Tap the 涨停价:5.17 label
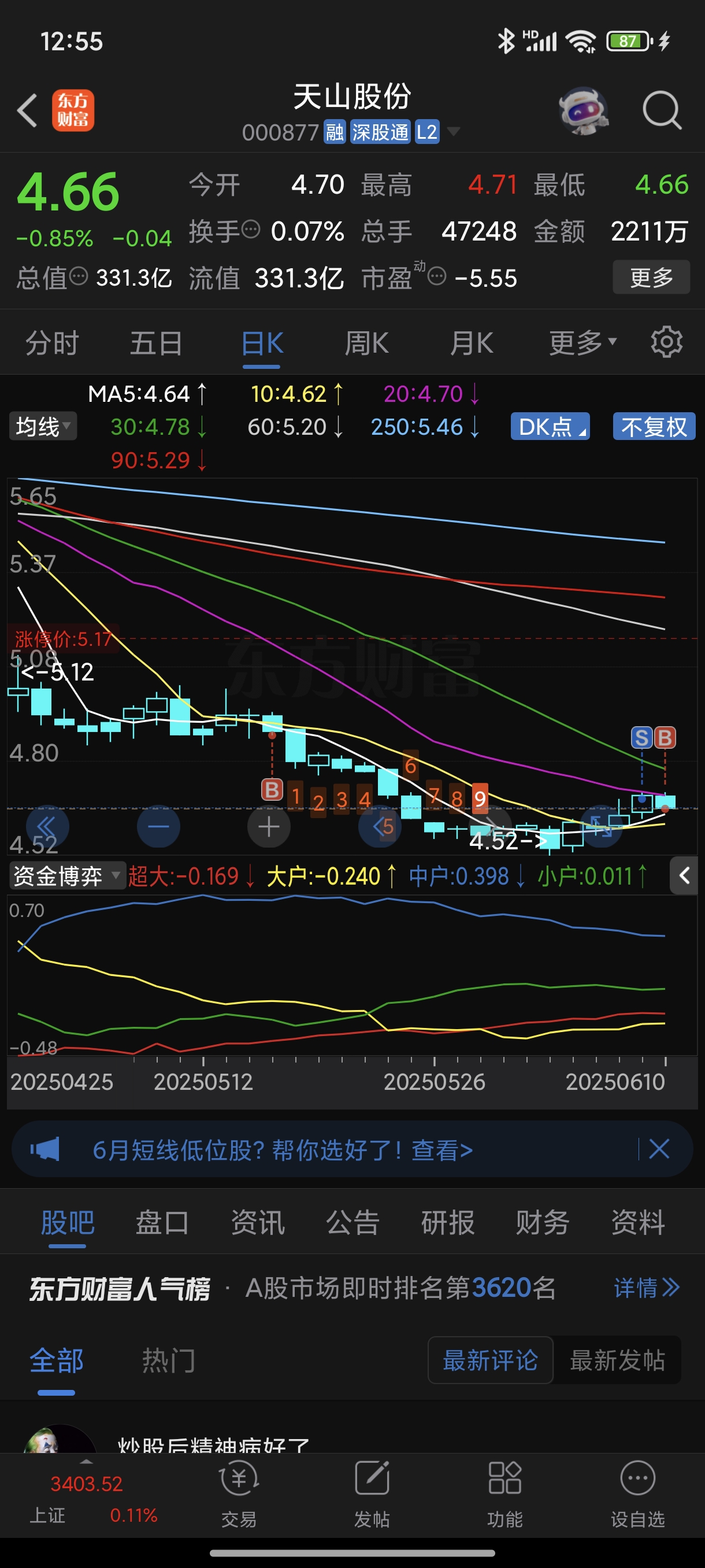This screenshot has height=1568, width=705. (x=62, y=638)
